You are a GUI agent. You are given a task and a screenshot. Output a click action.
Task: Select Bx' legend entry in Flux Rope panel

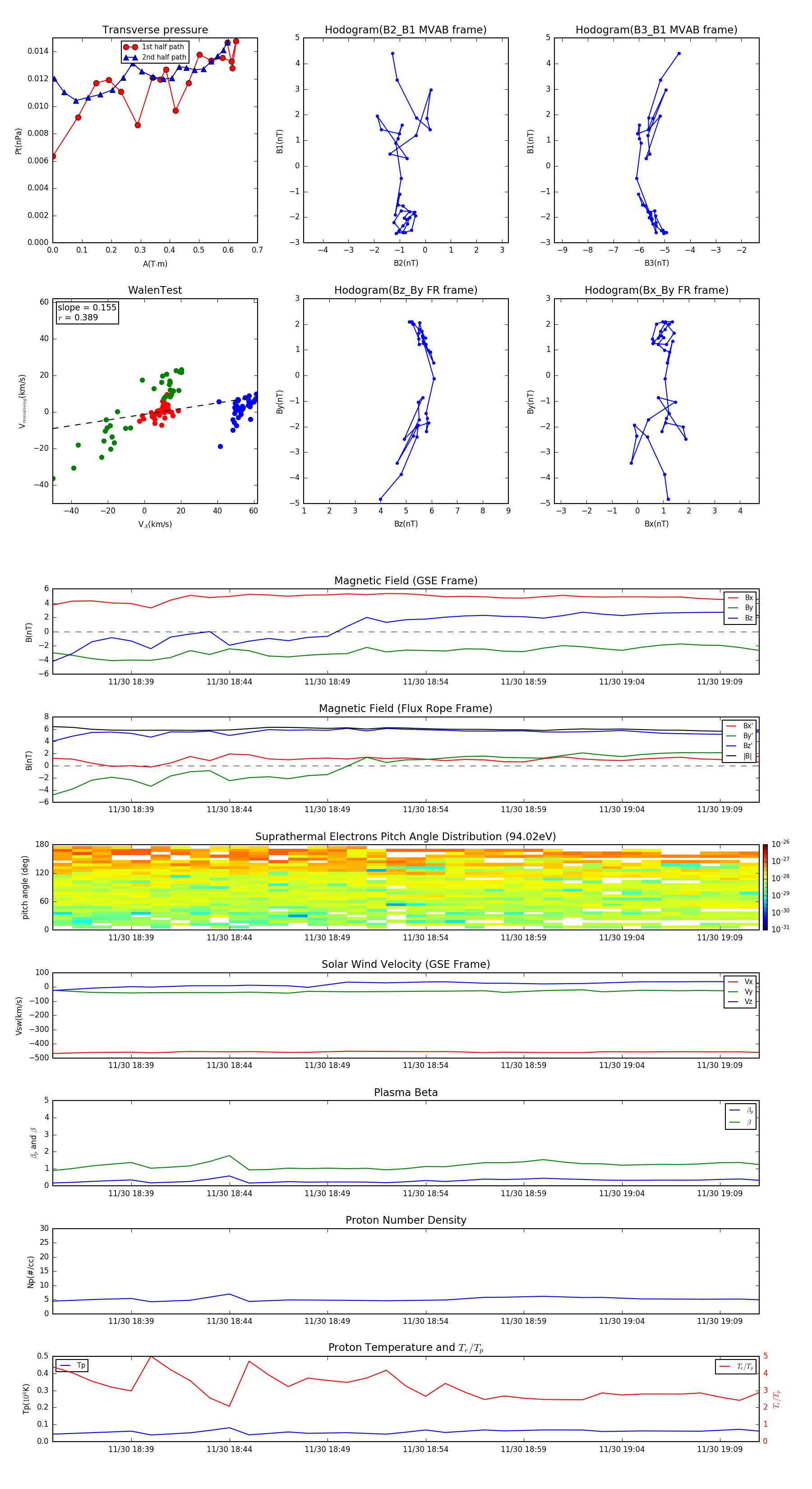[x=740, y=726]
